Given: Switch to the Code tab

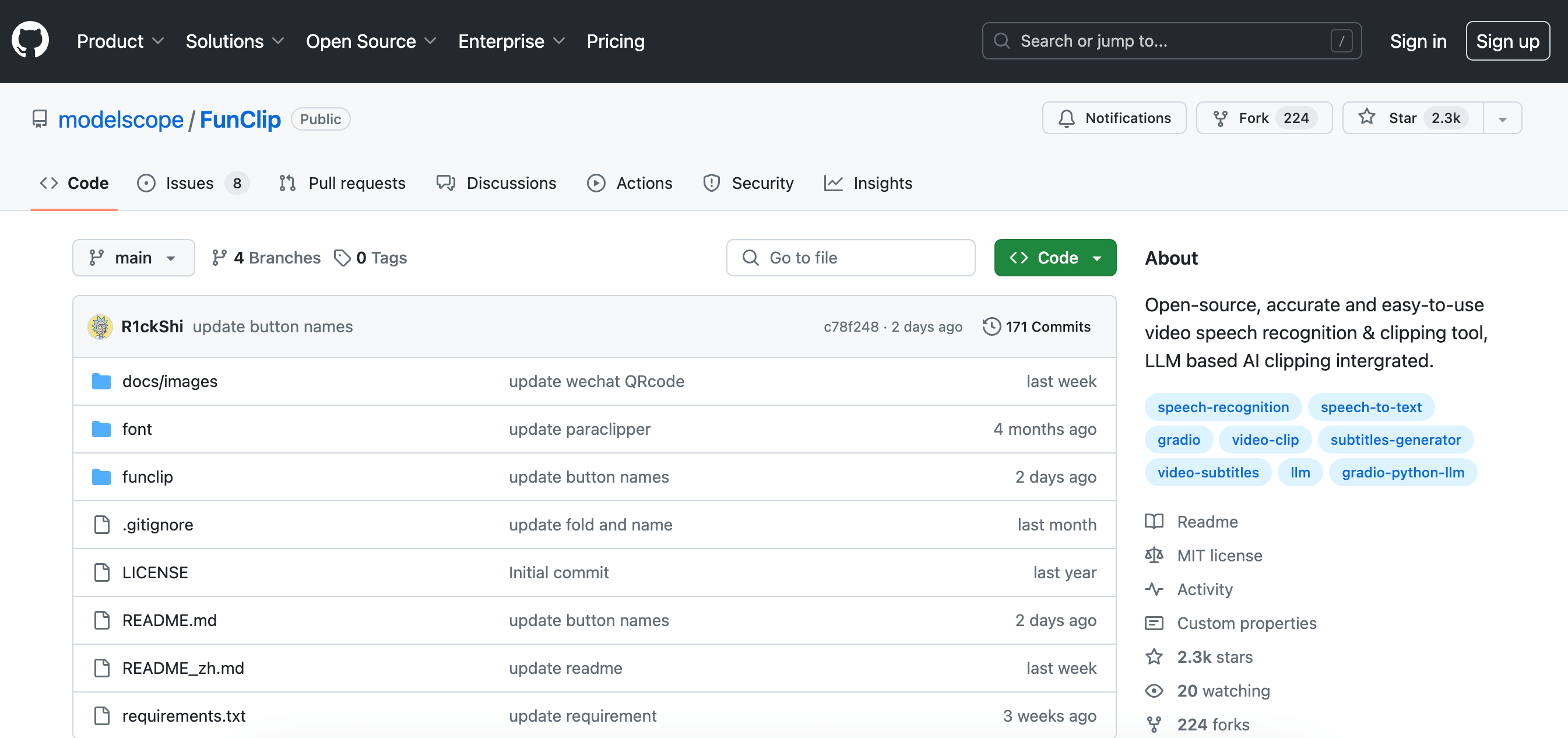Looking at the screenshot, I should coord(73,182).
